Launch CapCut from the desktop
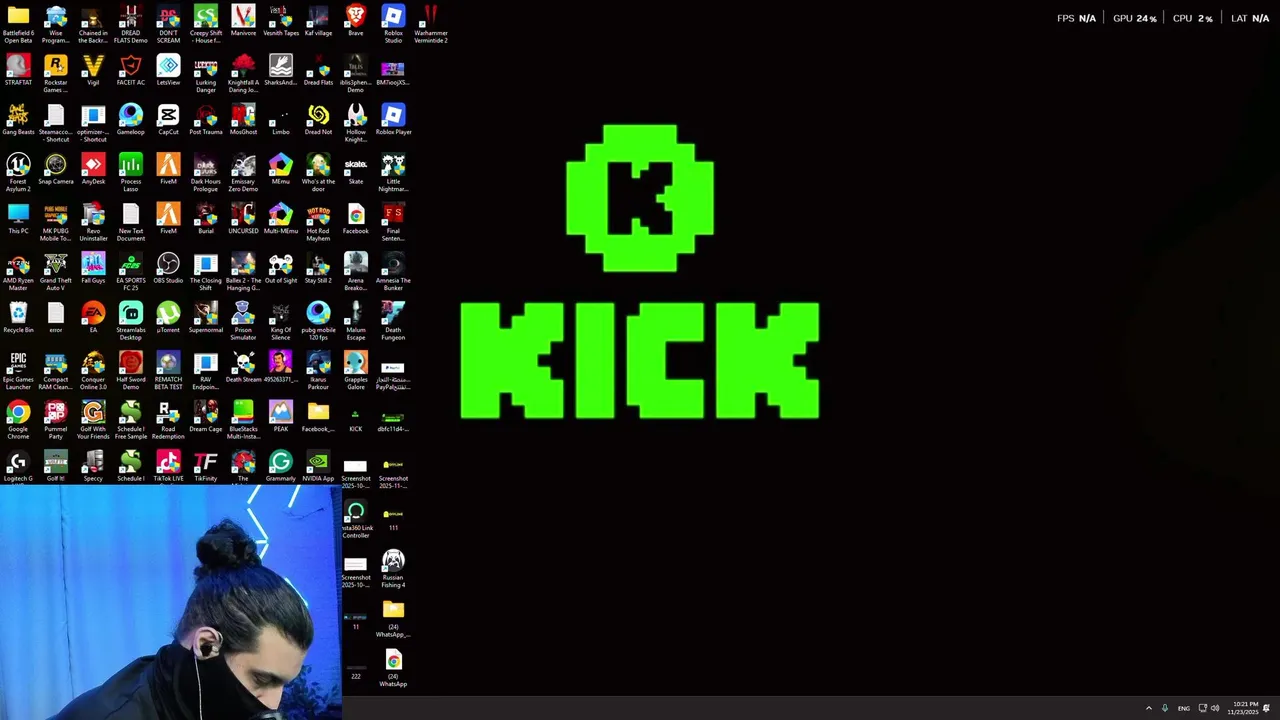This screenshot has width=1280, height=720. point(168,120)
